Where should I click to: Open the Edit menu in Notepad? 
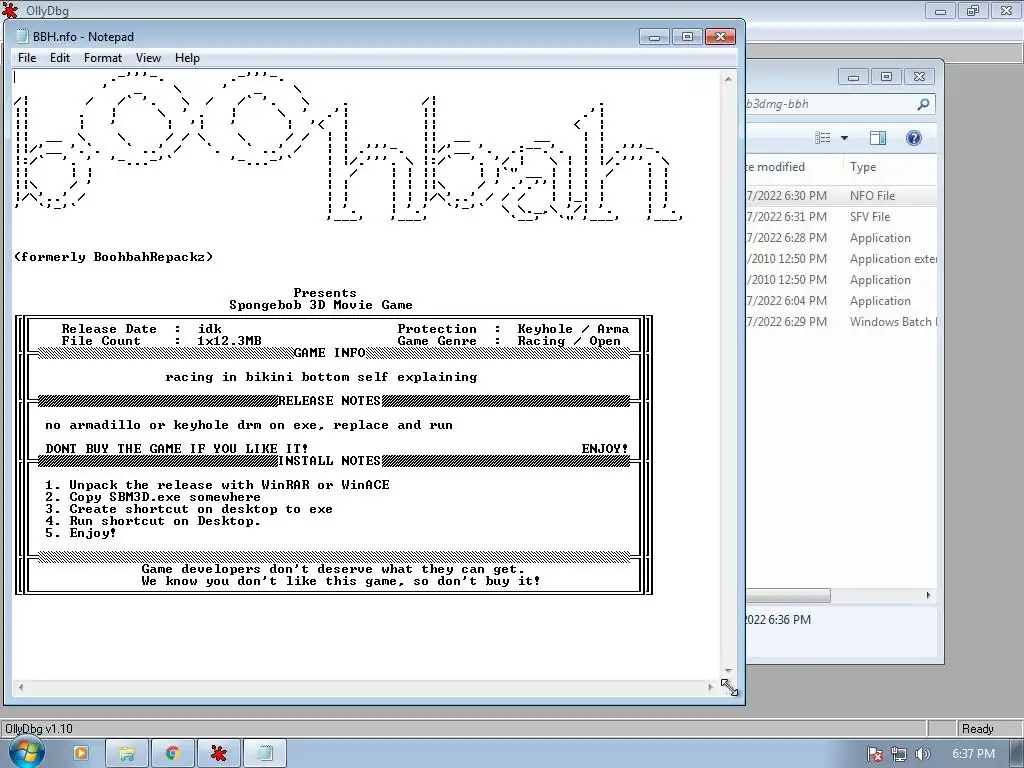pos(59,58)
